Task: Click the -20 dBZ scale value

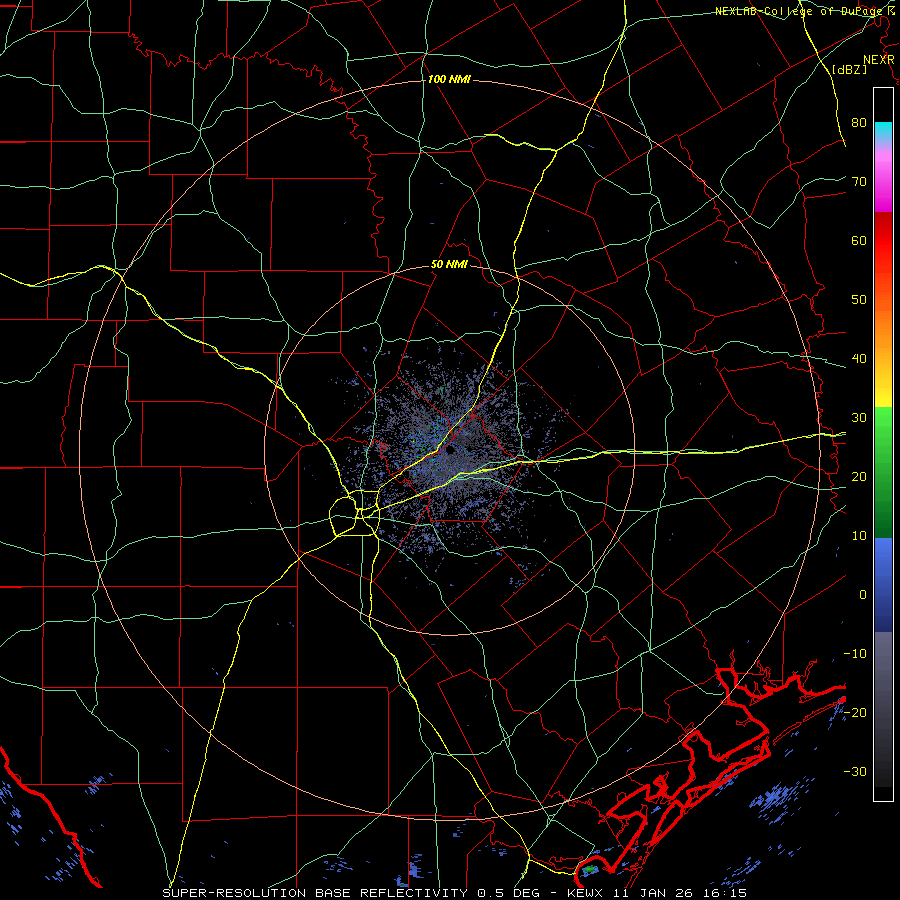Action: click(x=855, y=712)
